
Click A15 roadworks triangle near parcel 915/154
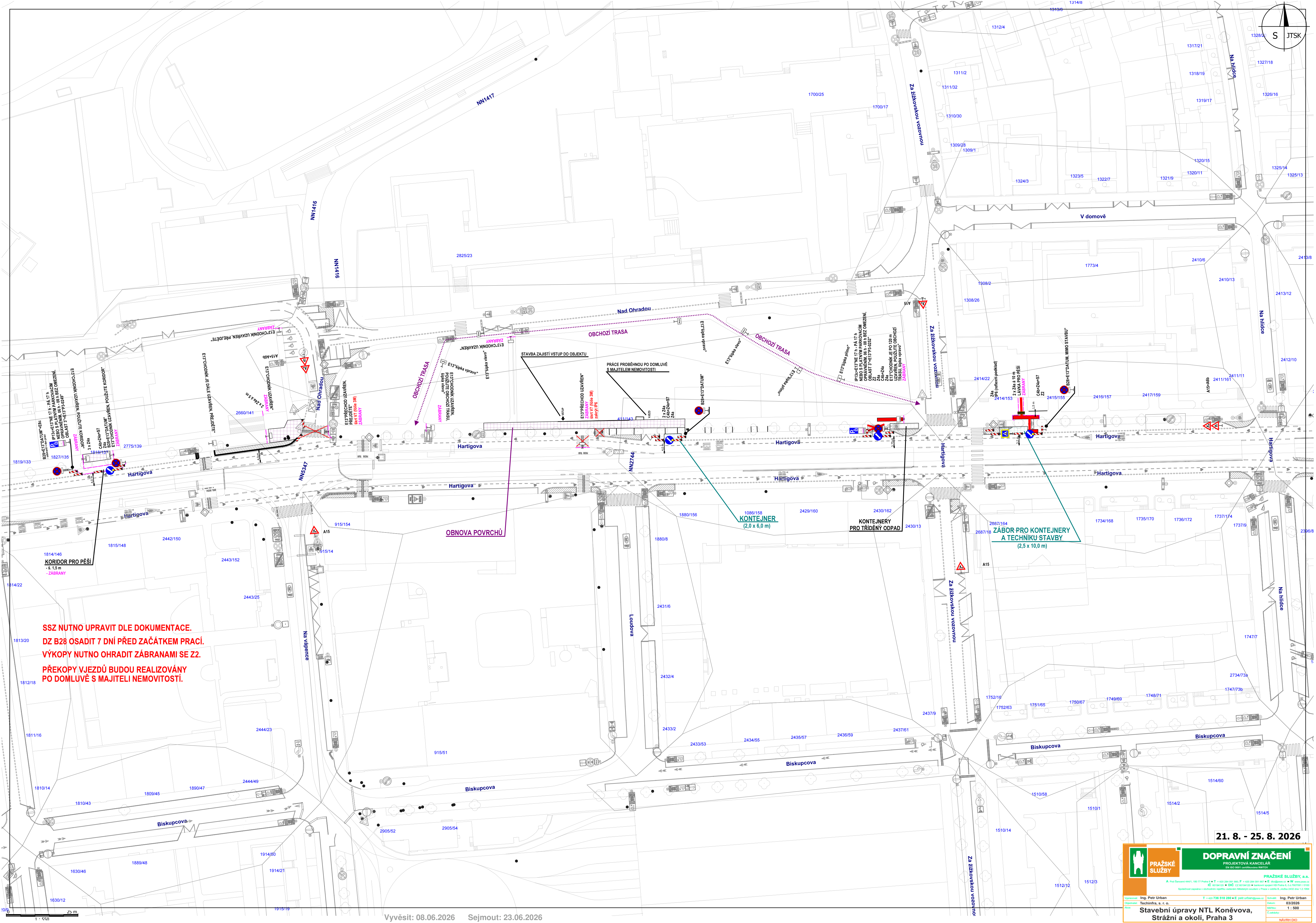point(314,531)
